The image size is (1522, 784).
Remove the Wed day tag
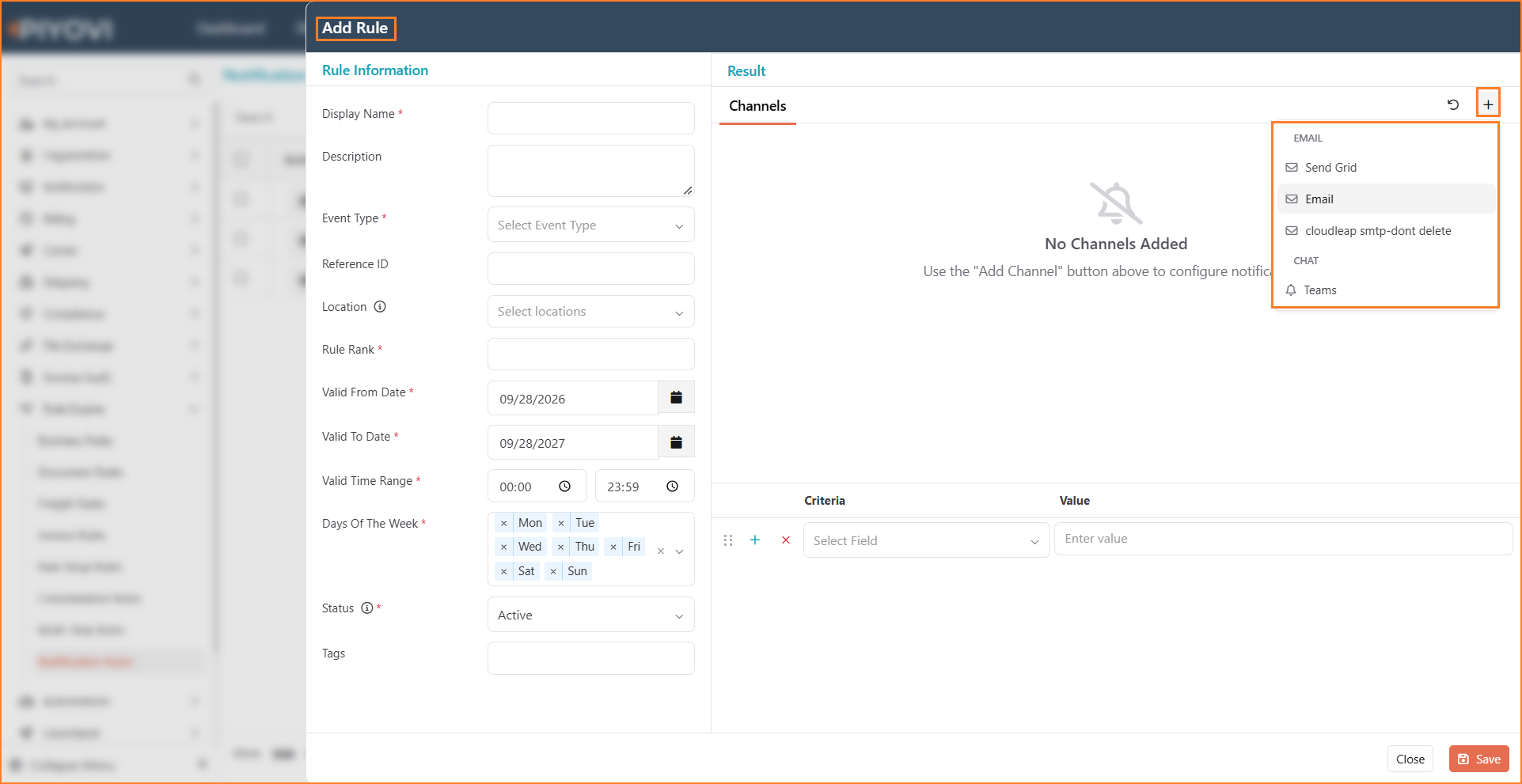[x=504, y=547]
